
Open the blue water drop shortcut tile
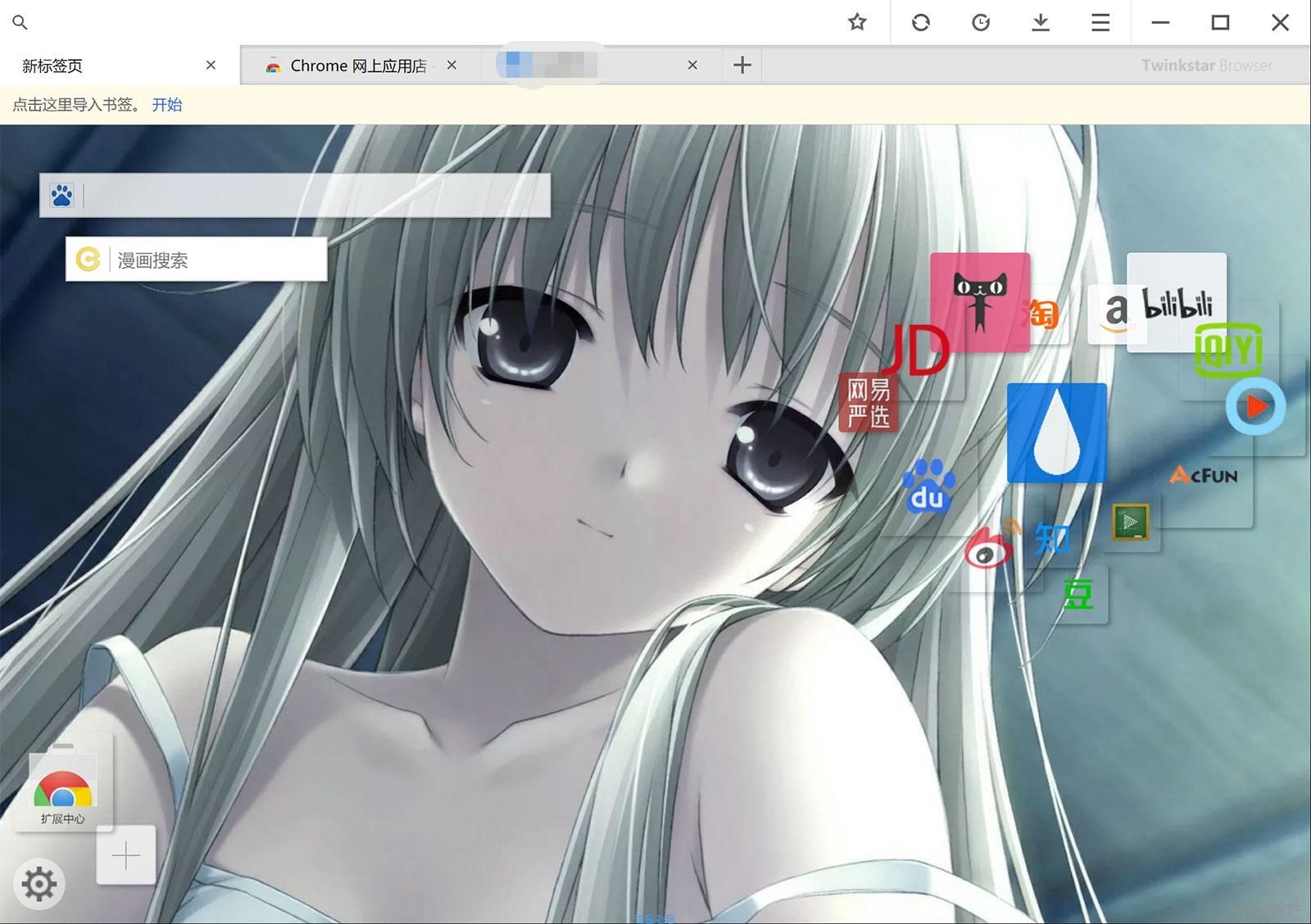1057,433
